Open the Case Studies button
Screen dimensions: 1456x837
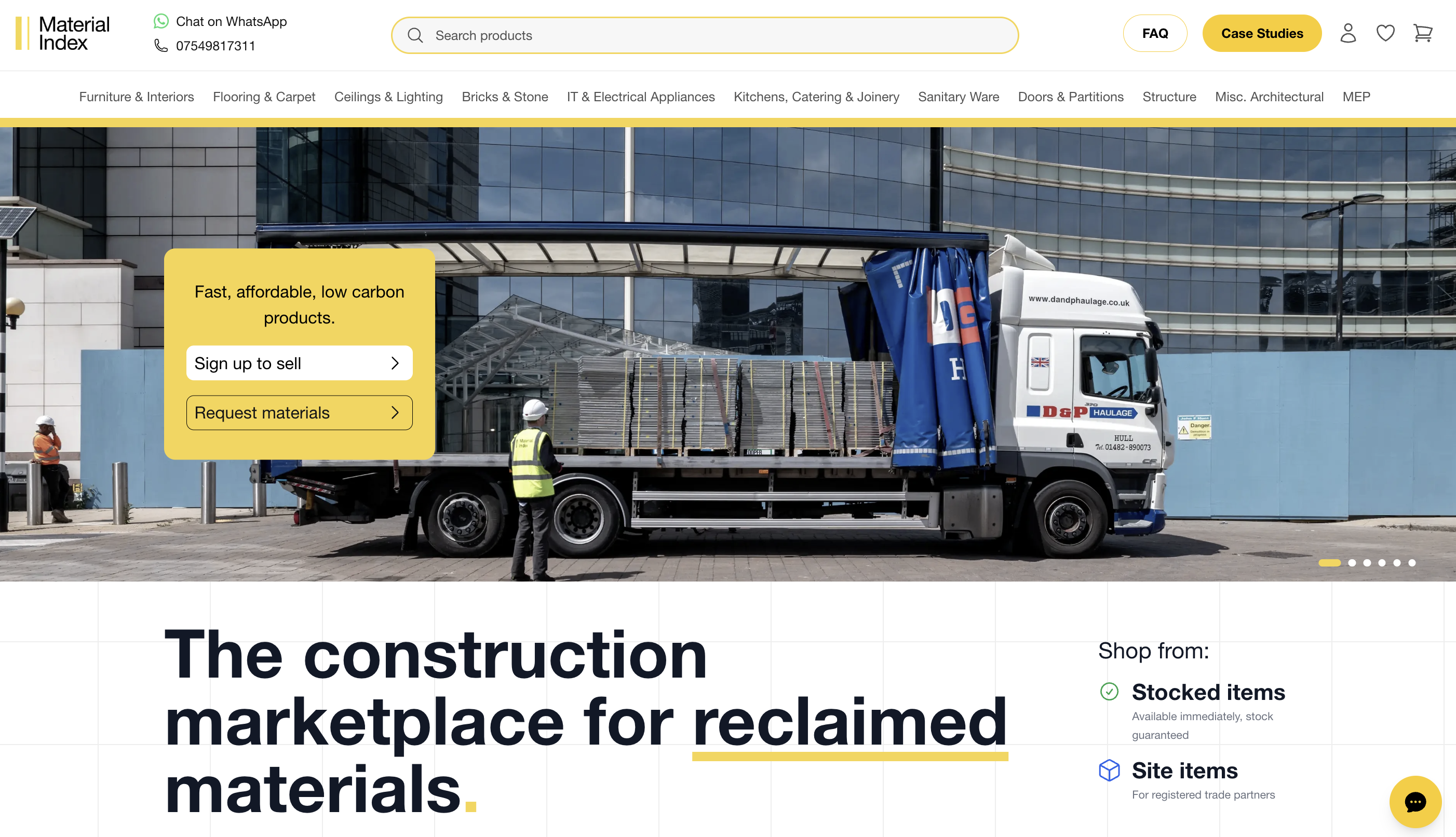(x=1262, y=33)
